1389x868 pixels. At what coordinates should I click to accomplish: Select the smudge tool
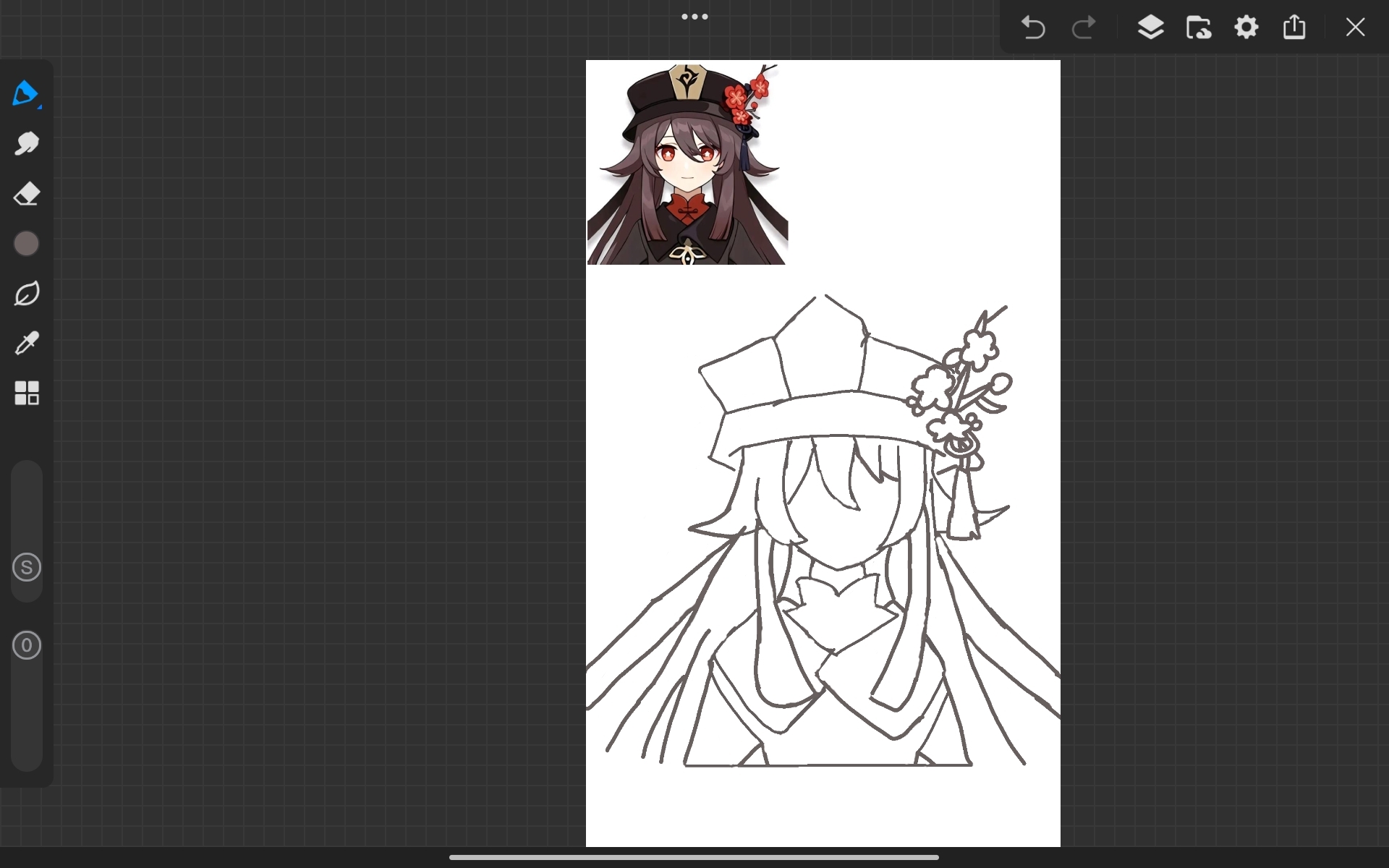[26, 144]
